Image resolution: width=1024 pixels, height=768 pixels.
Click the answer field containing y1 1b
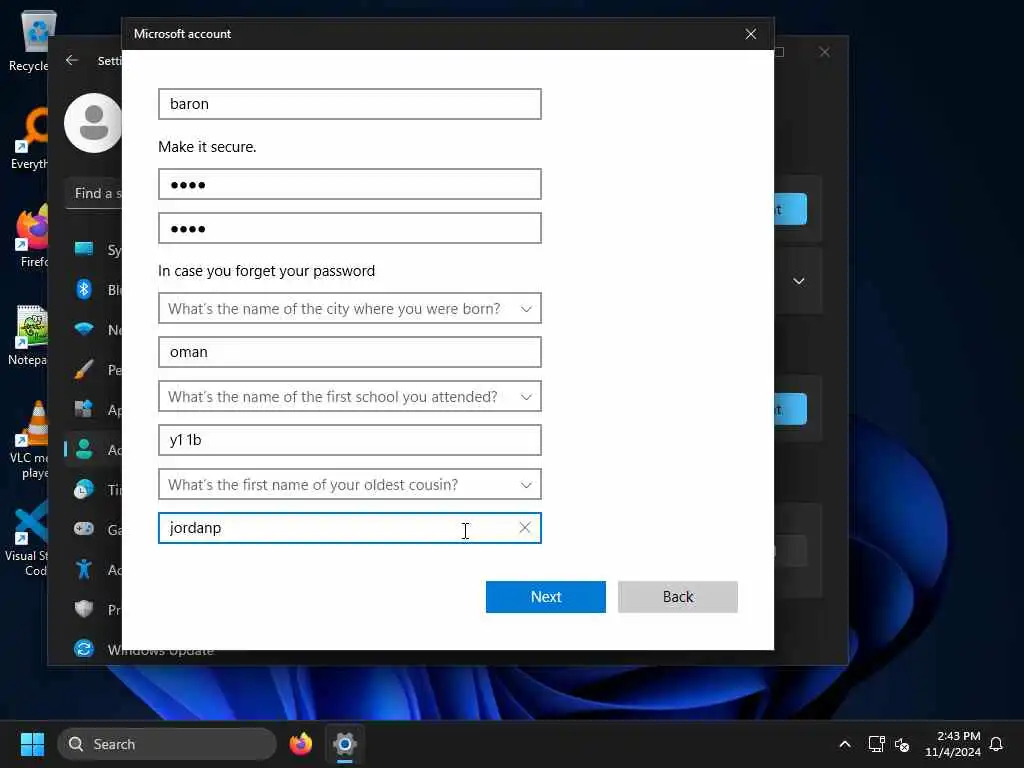click(x=349, y=440)
